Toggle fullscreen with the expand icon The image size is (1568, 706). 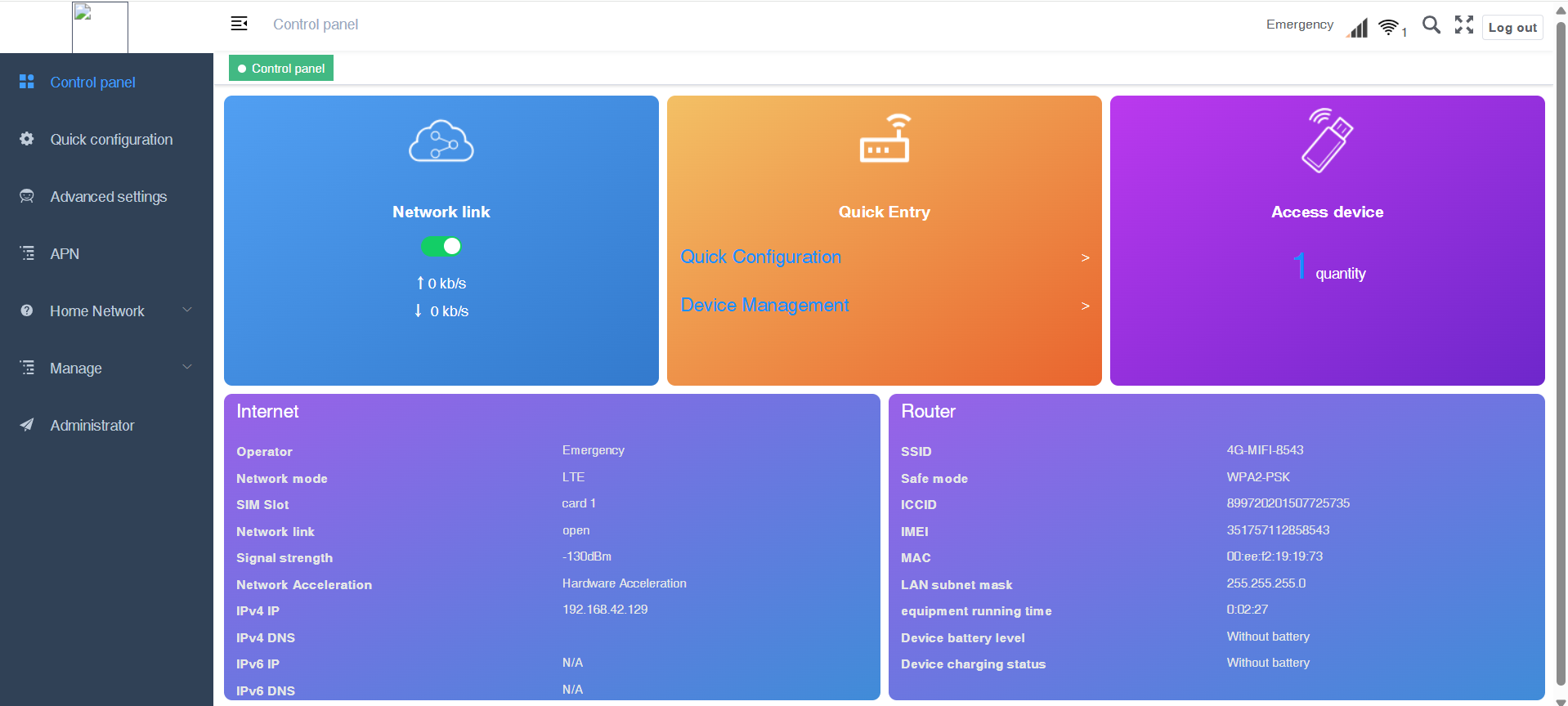pyautogui.click(x=1463, y=25)
